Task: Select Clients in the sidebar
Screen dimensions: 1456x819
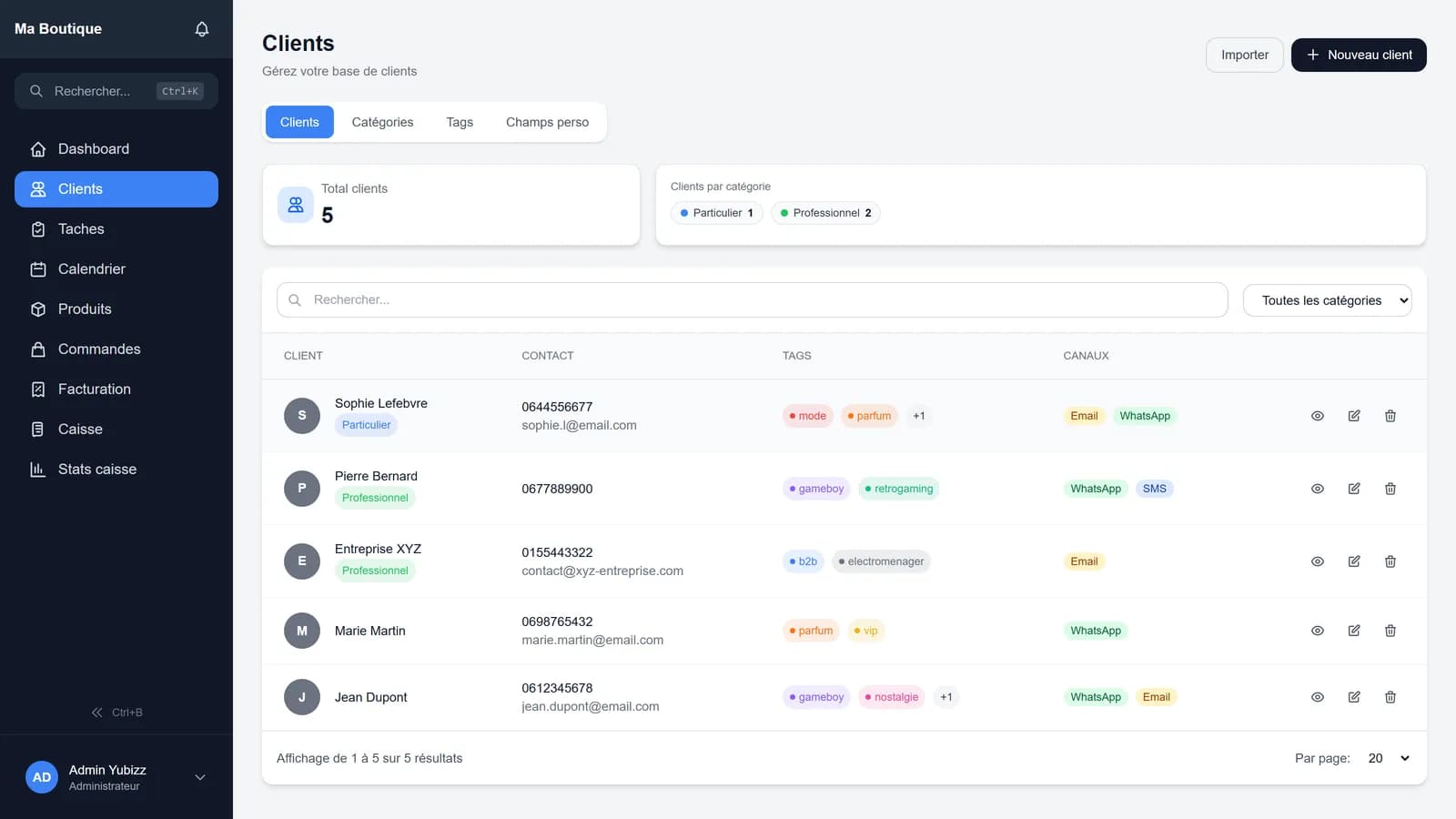Action: [x=116, y=189]
